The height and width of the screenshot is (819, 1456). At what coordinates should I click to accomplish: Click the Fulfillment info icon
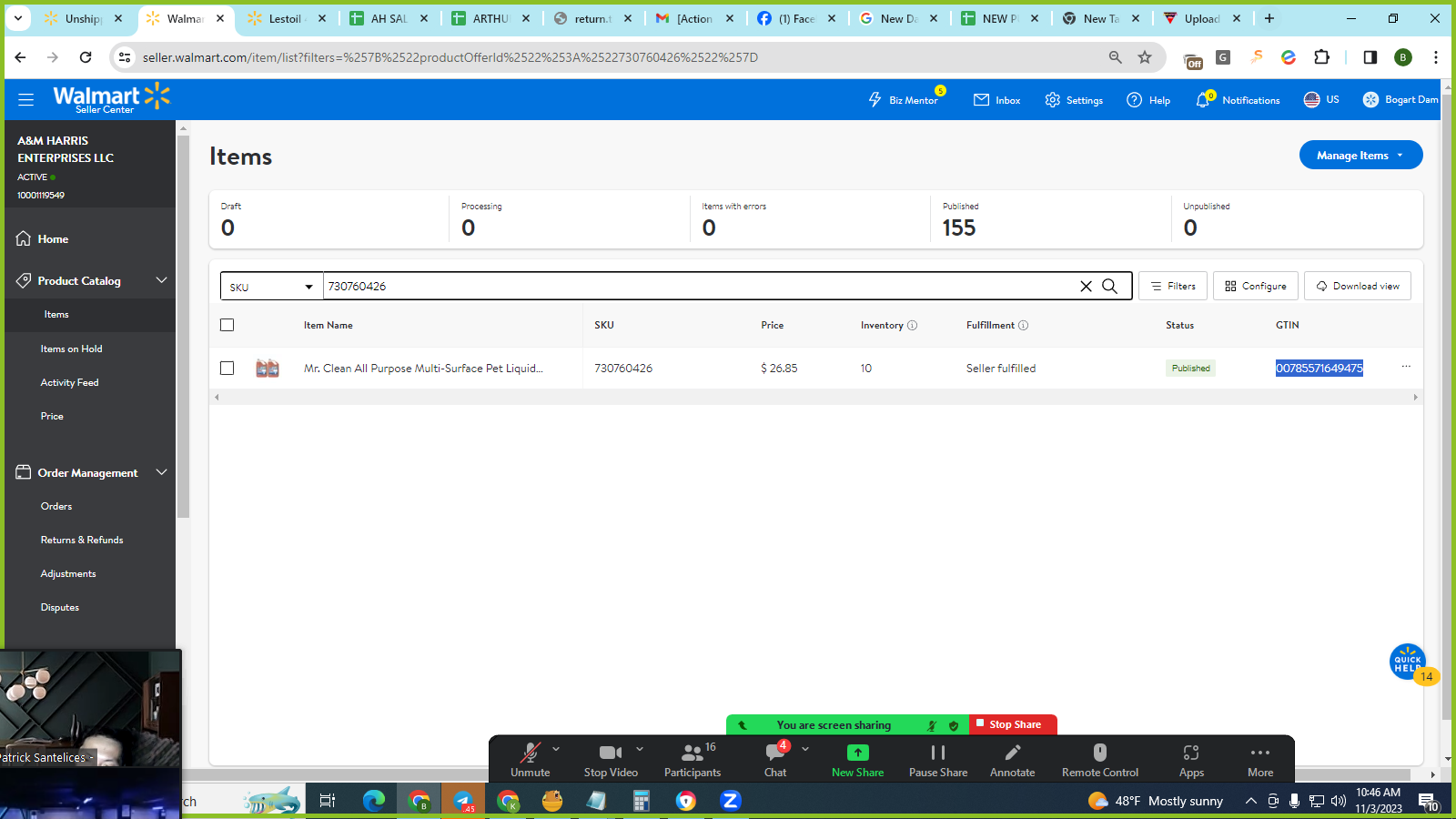tap(1023, 325)
